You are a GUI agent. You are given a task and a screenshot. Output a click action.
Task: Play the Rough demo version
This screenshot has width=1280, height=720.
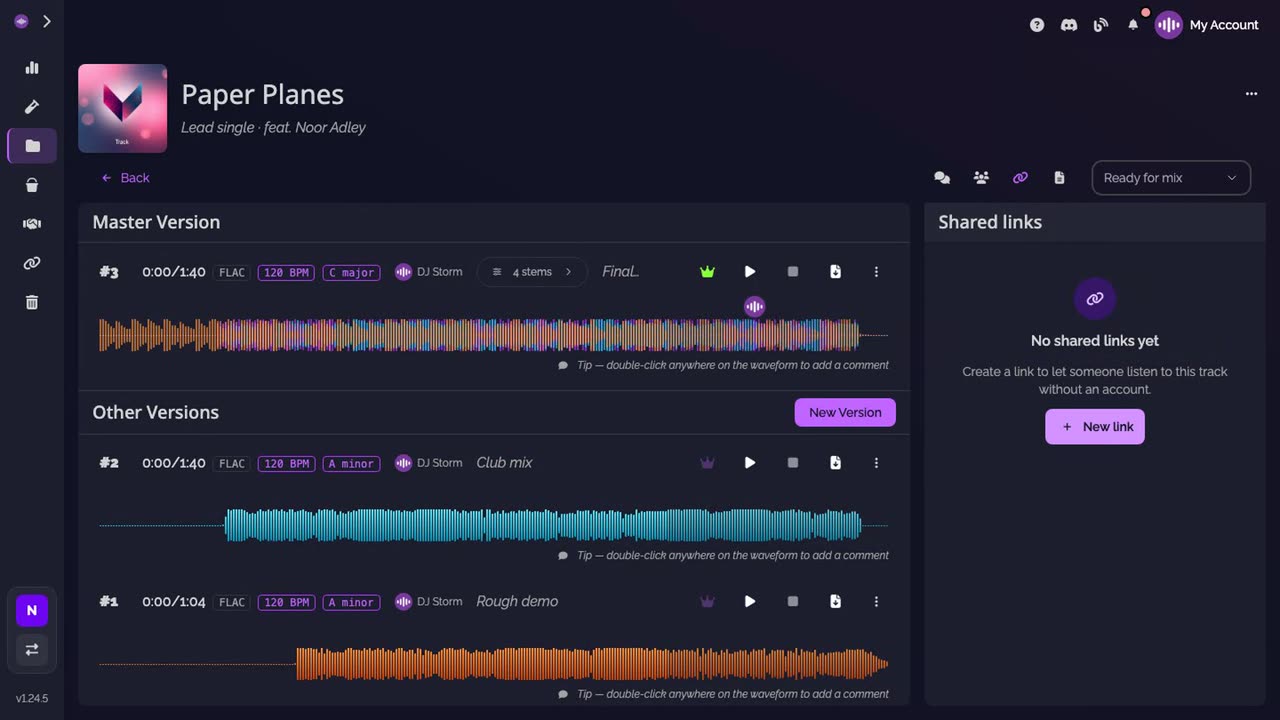[x=750, y=602]
